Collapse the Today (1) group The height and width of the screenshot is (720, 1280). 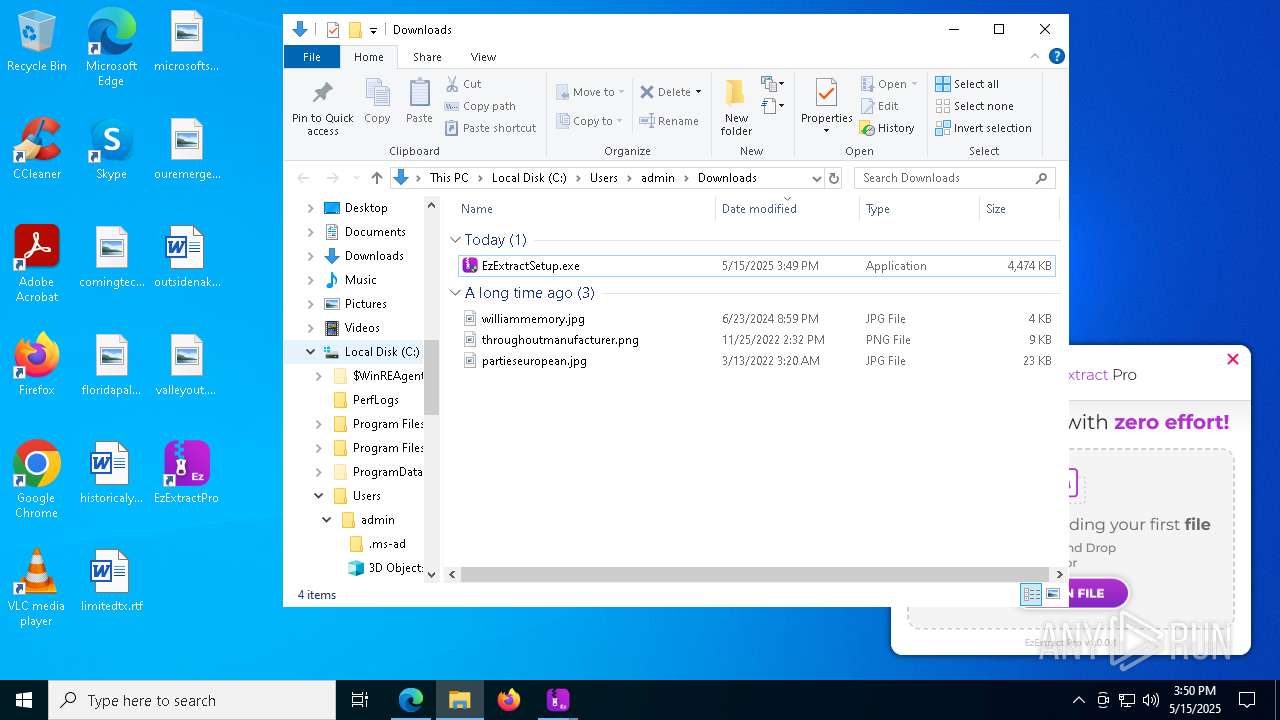(x=455, y=240)
